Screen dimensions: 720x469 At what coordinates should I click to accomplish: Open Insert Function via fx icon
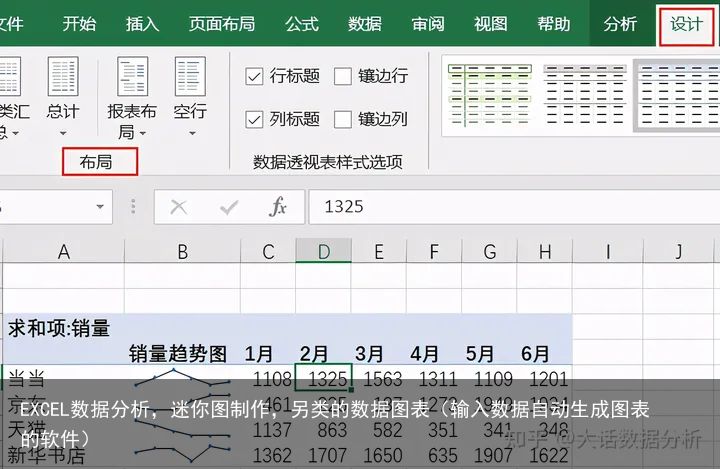point(277,207)
